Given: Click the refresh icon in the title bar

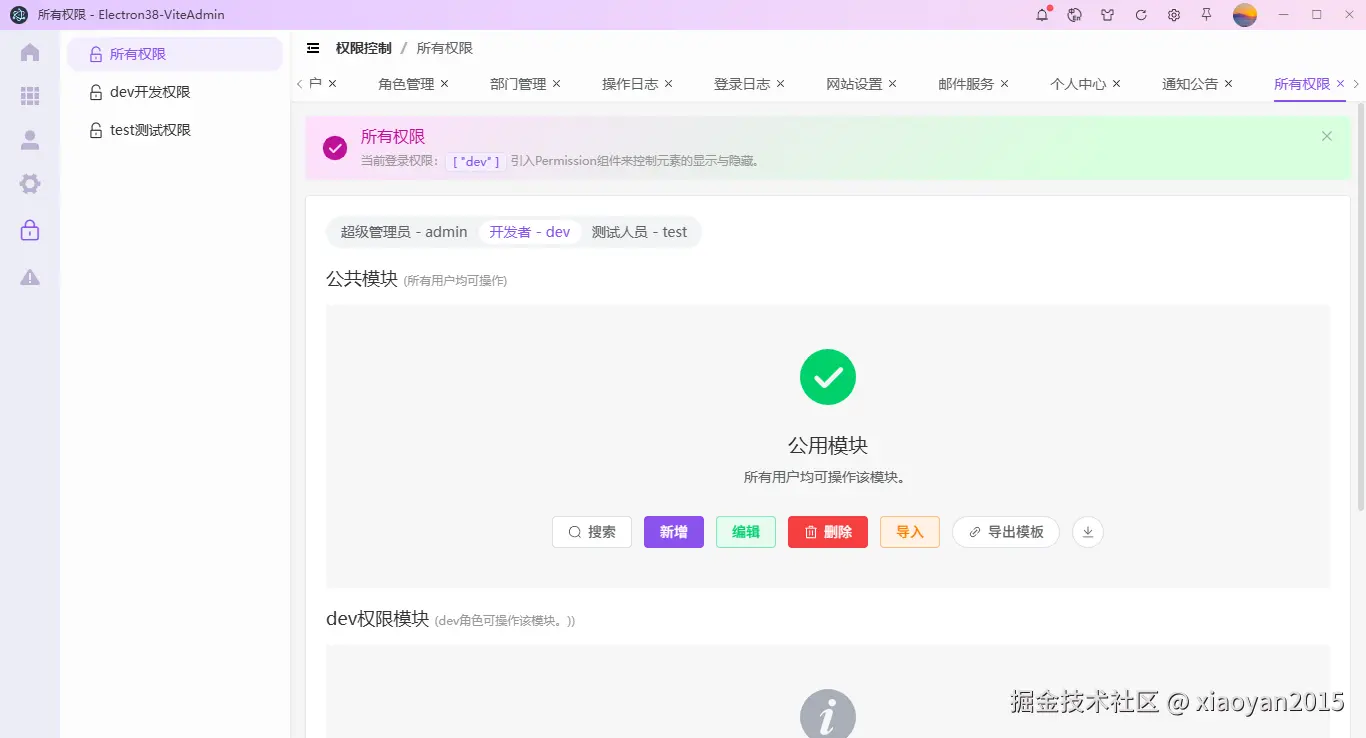Looking at the screenshot, I should tap(1140, 15).
